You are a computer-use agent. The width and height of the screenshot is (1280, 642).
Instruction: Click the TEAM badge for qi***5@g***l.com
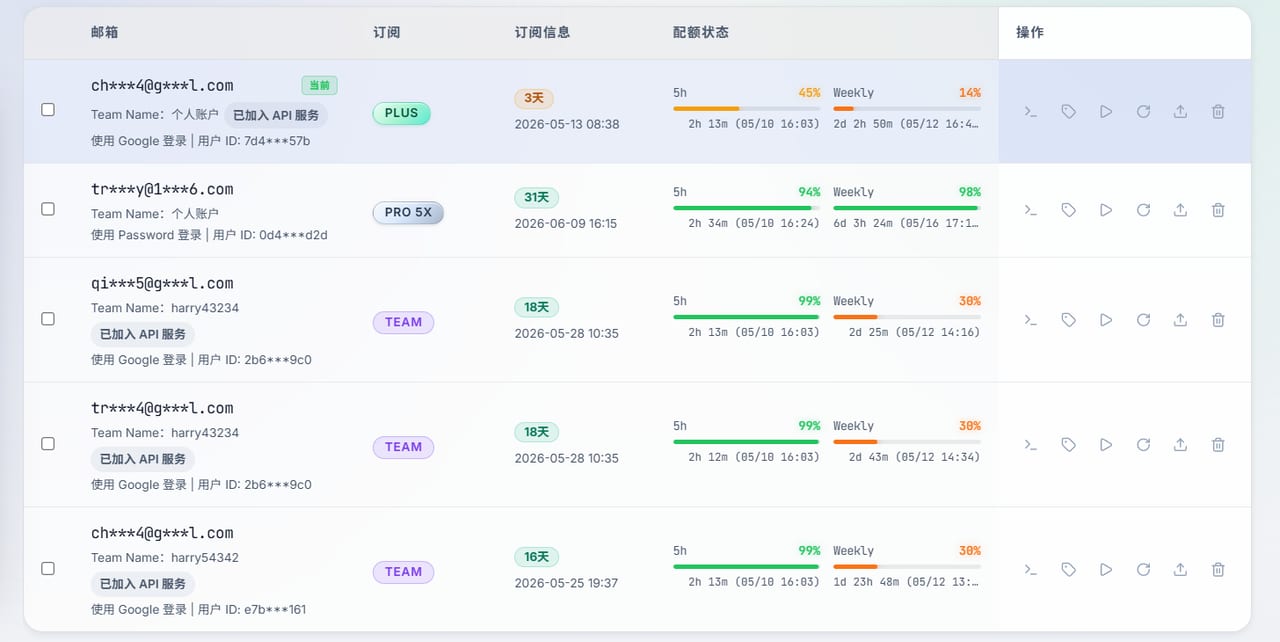(x=403, y=322)
